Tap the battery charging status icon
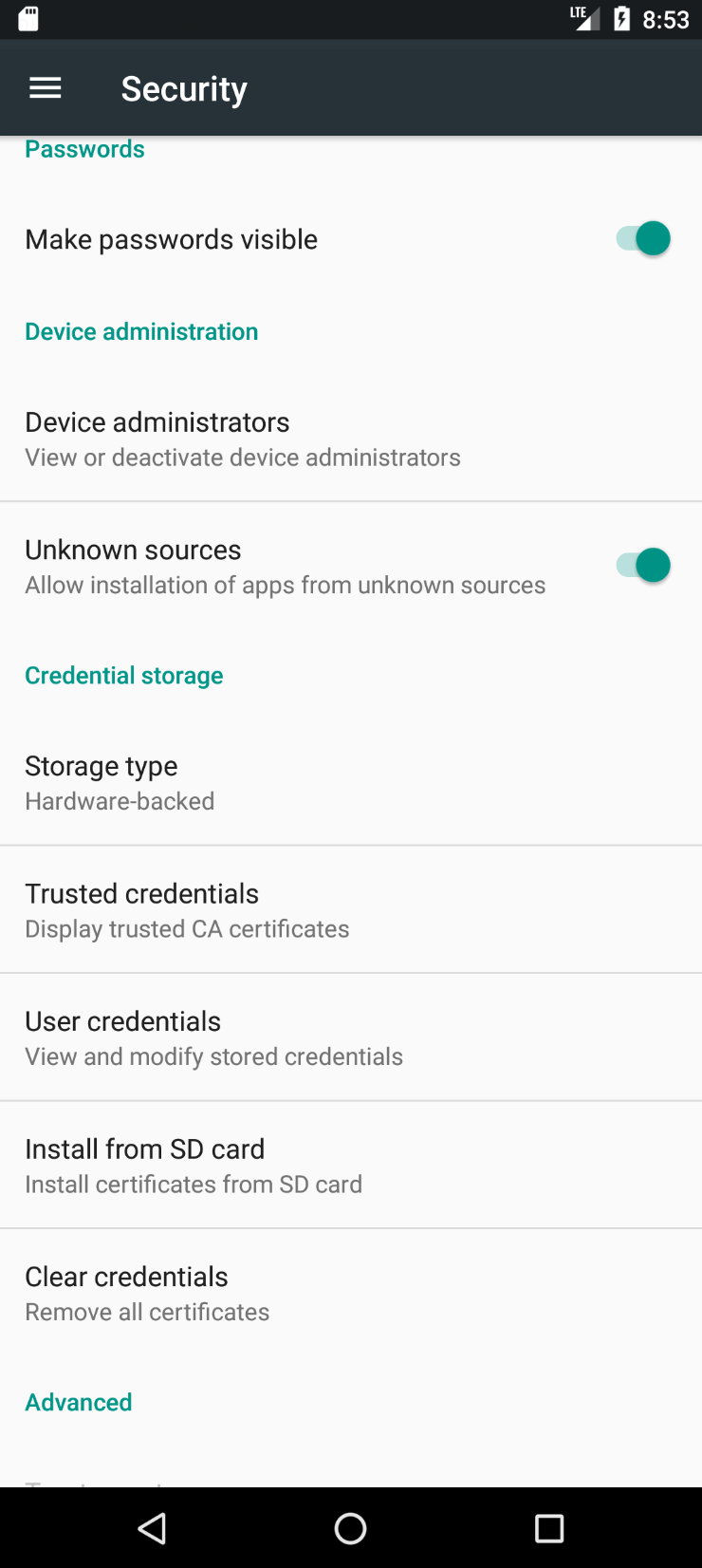 (x=622, y=19)
